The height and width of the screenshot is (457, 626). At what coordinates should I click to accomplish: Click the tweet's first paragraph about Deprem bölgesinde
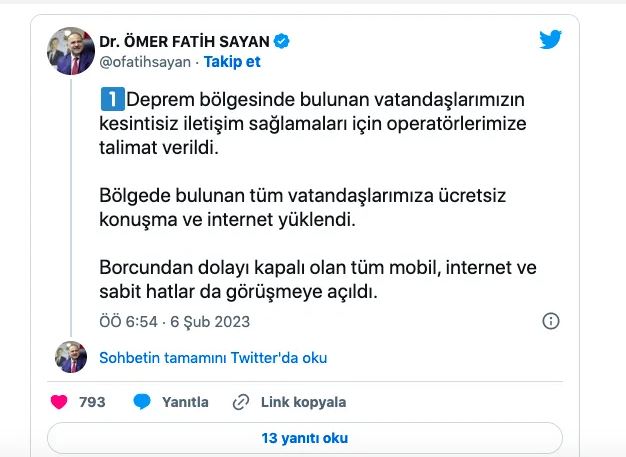click(x=320, y=123)
